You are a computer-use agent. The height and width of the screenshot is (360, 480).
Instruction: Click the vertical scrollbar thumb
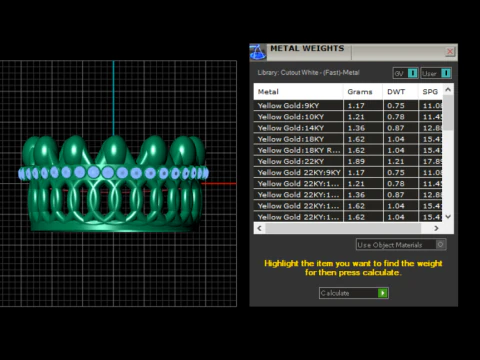[x=448, y=113]
